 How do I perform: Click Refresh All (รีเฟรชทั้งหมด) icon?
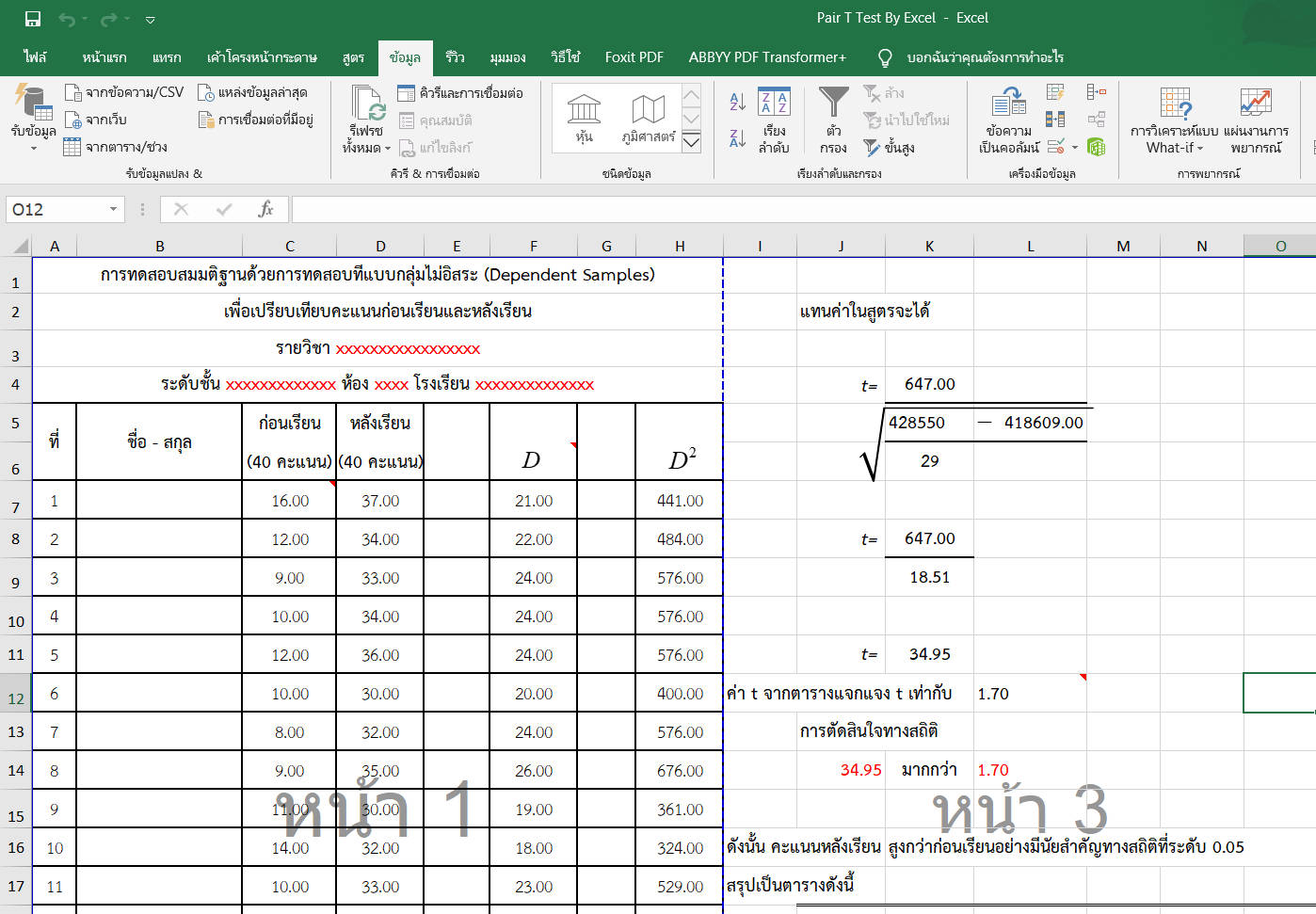(366, 104)
